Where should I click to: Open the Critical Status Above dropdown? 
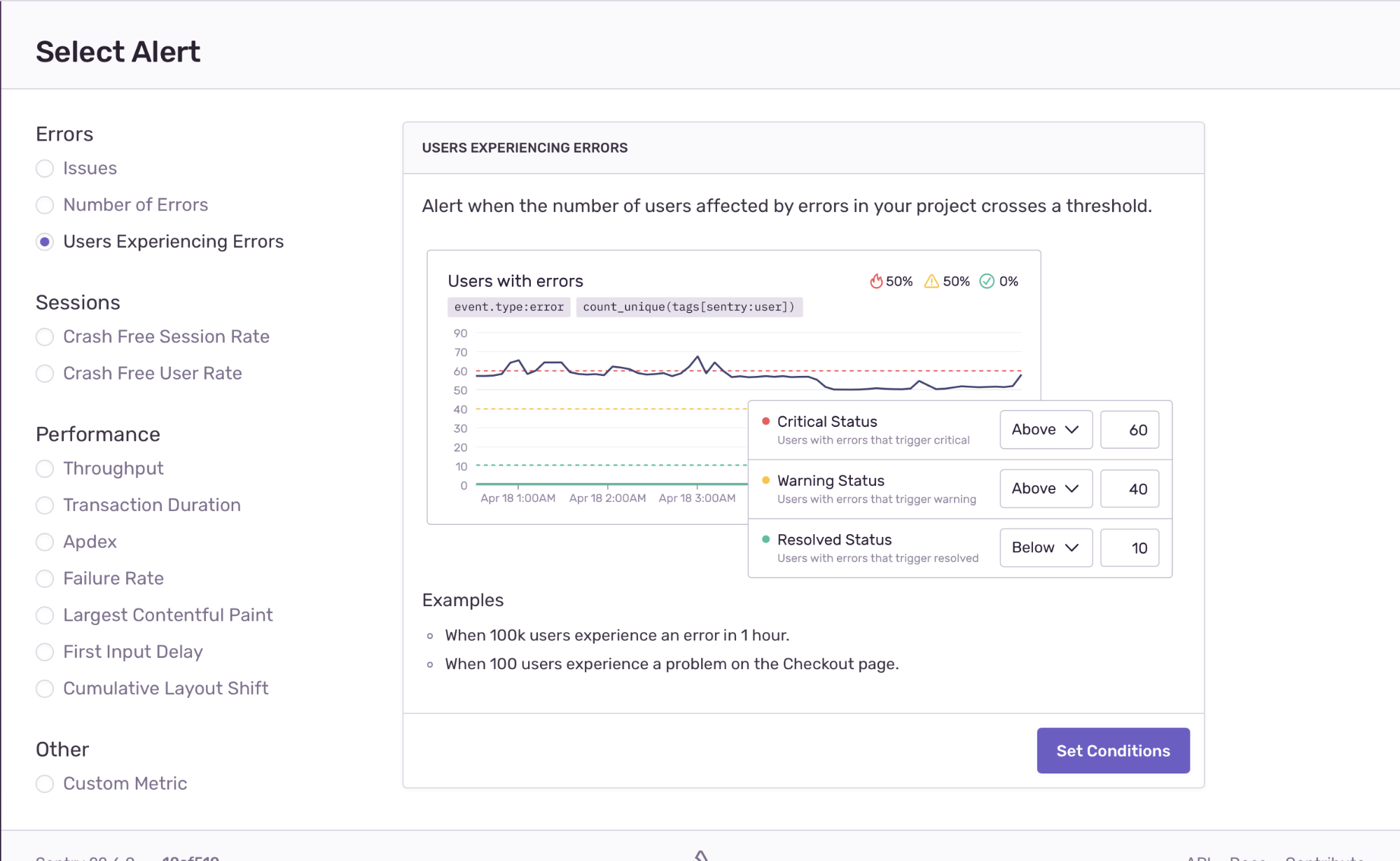click(1045, 430)
